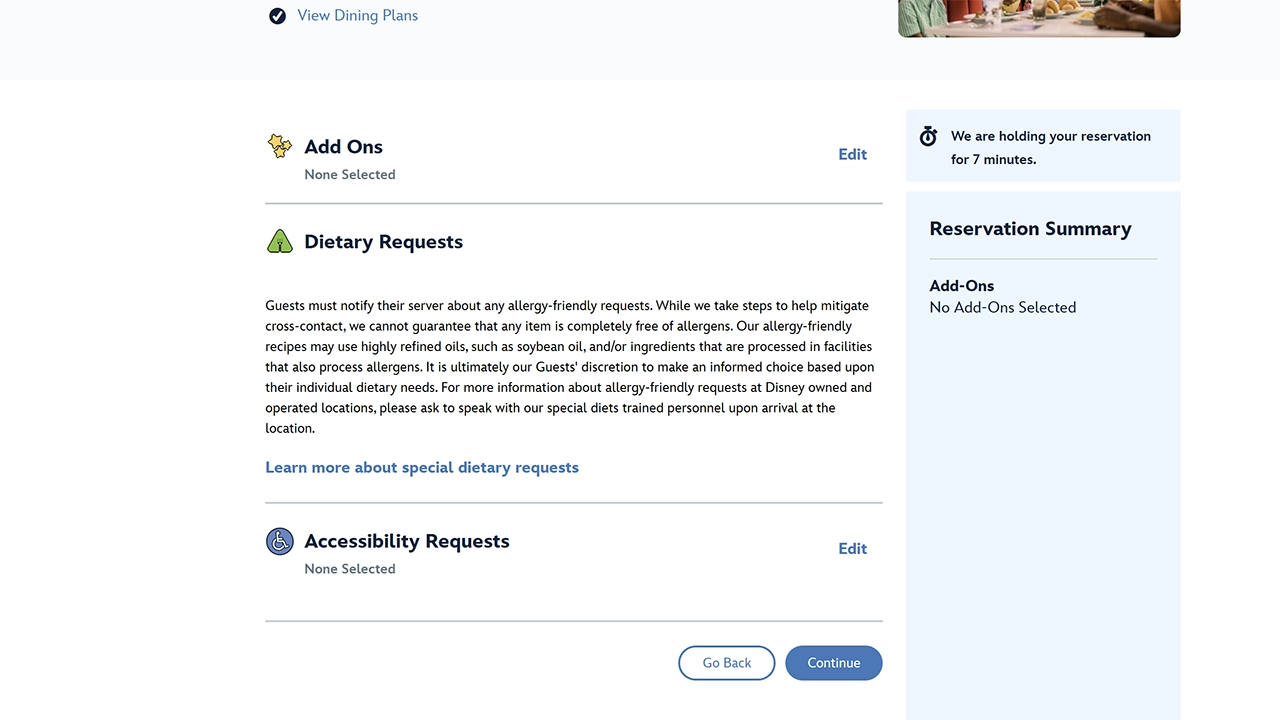Click the wheelchair Accessibility Requests icon

[280, 541]
